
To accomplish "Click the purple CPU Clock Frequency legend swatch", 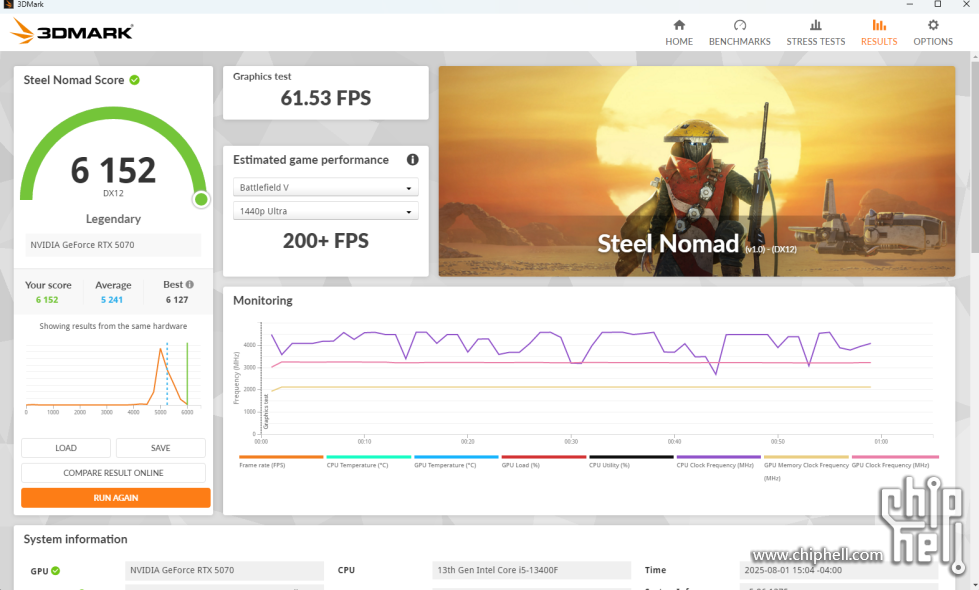I will (719, 457).
